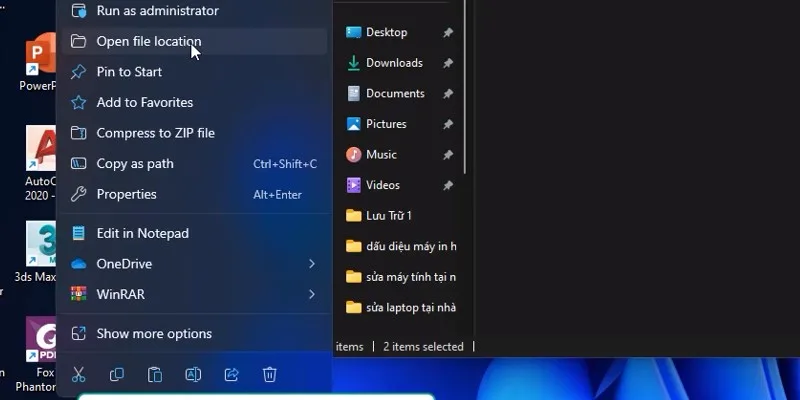Screen dimensions: 800x400
Task: Click the Delete trash icon
Action: (269, 374)
